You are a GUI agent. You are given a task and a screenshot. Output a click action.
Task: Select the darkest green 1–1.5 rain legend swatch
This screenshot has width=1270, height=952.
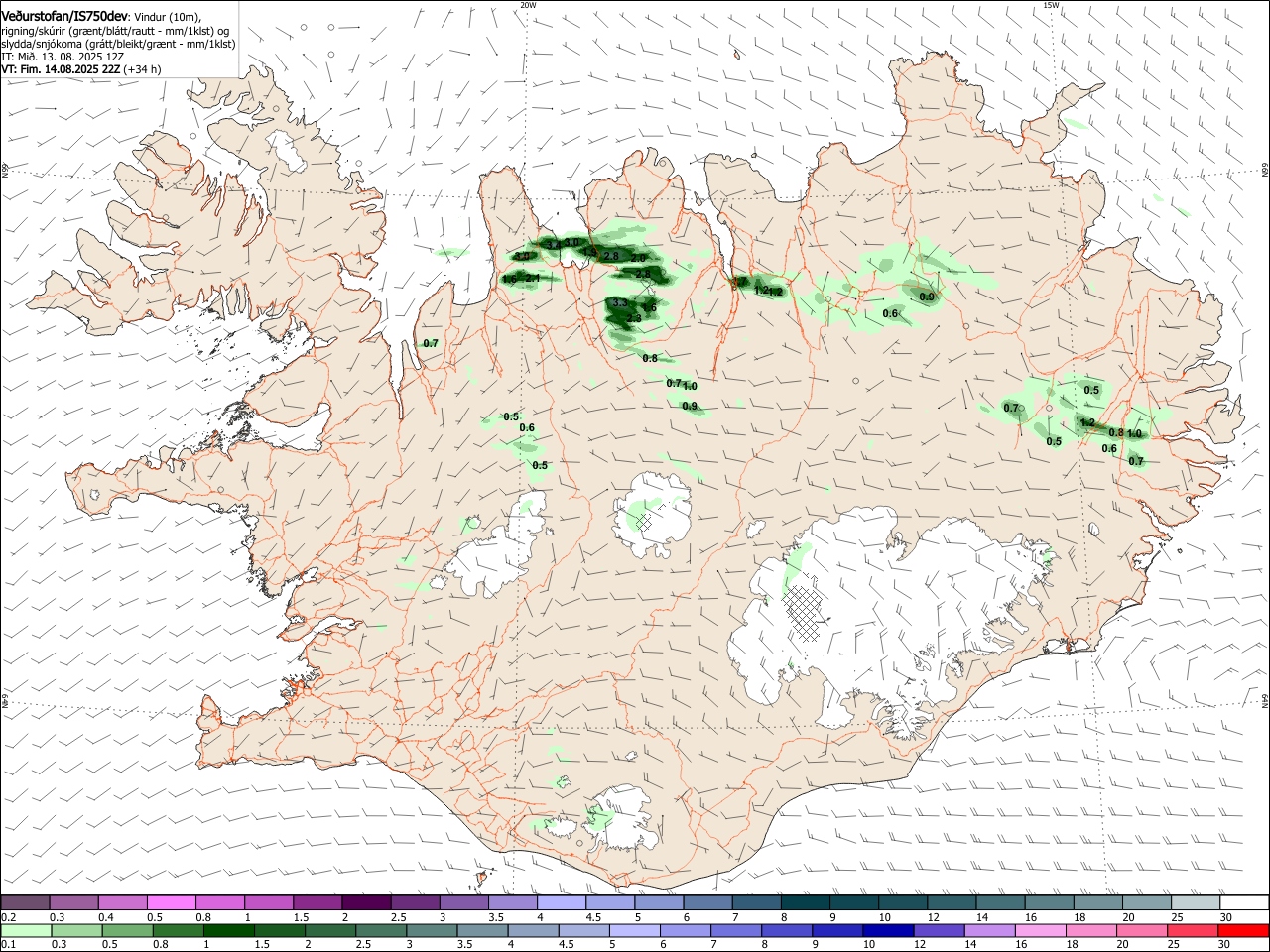click(227, 931)
